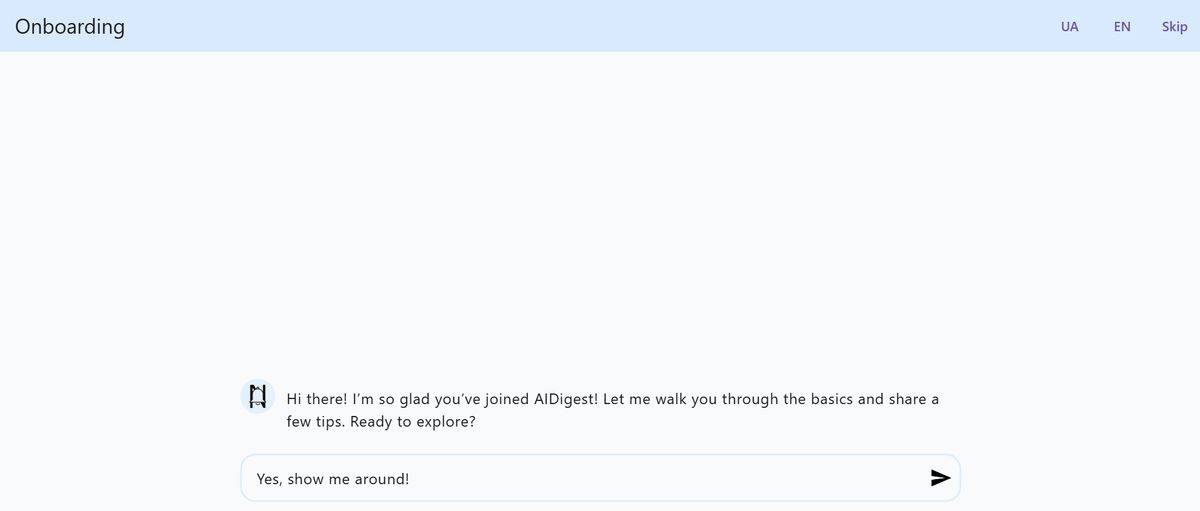
Task: Select the EN option in the header
Action: coord(1122,27)
